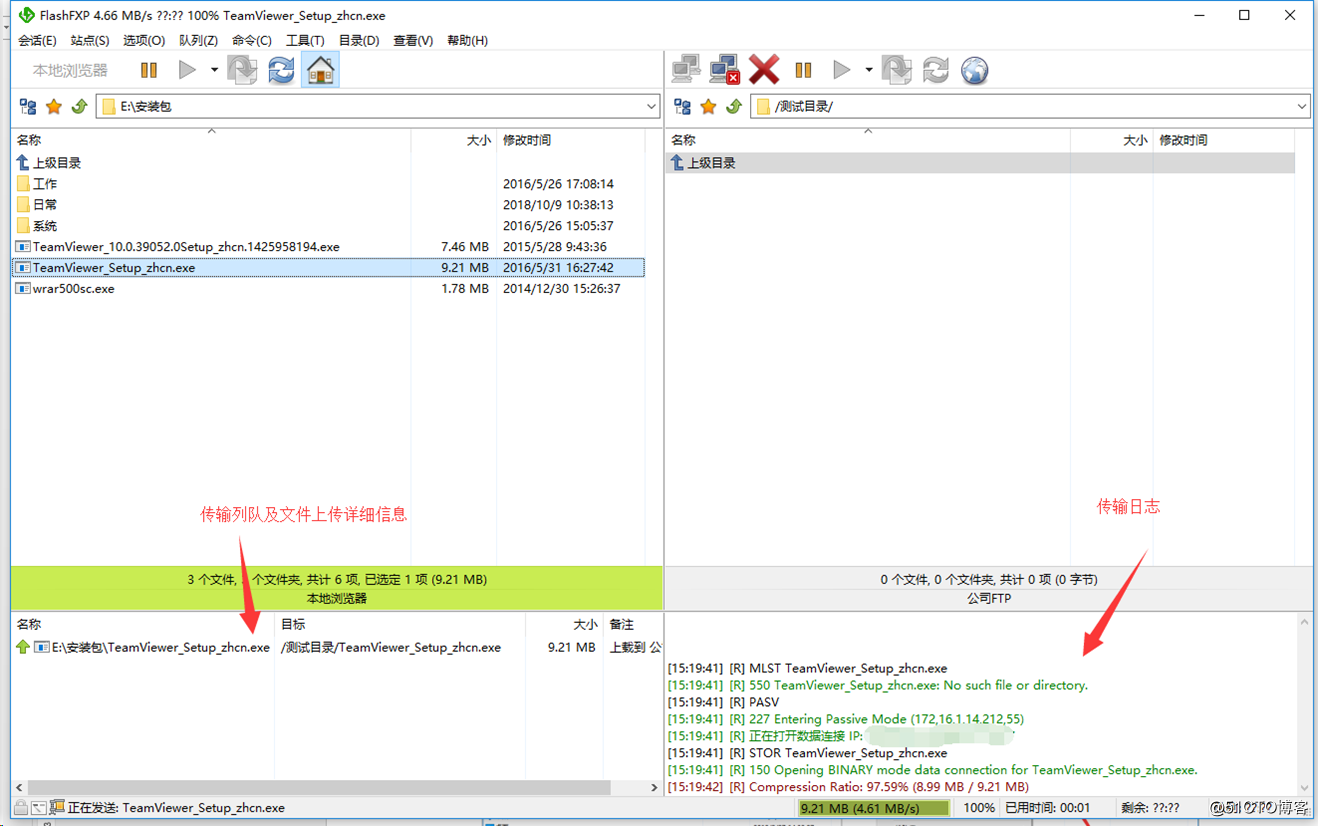Switch to local browser home icon
Viewport: 1318px width, 826px height.
321,70
